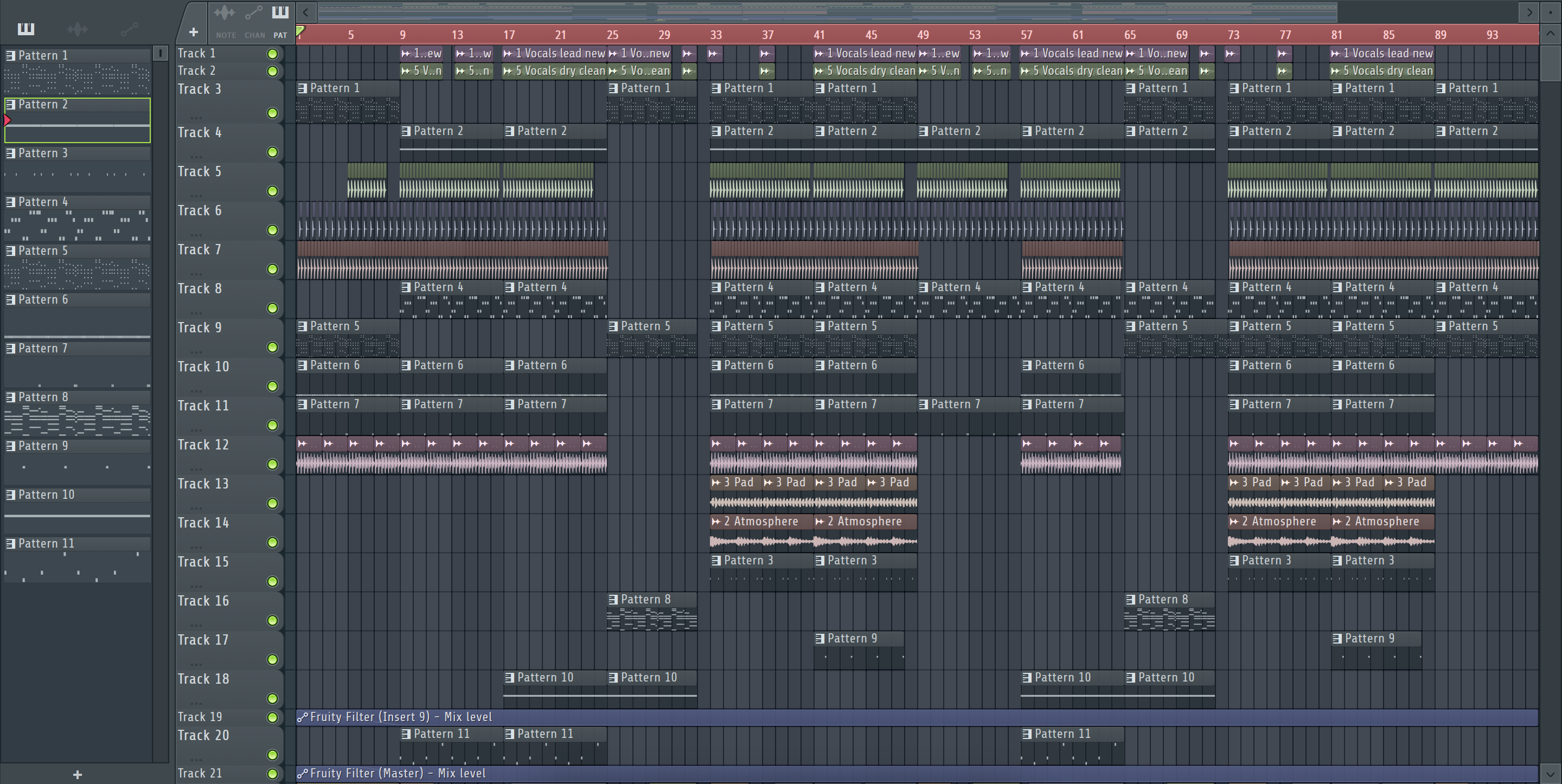
Task: Toggle the mute light on Track 3
Action: (273, 113)
